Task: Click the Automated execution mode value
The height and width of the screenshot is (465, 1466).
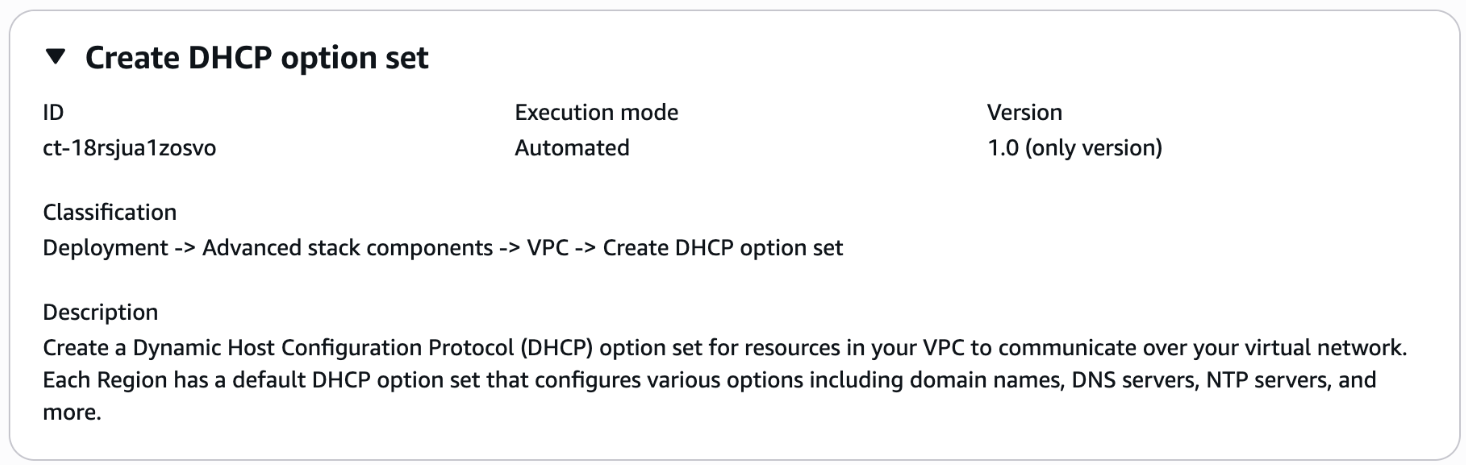Action: [x=572, y=148]
